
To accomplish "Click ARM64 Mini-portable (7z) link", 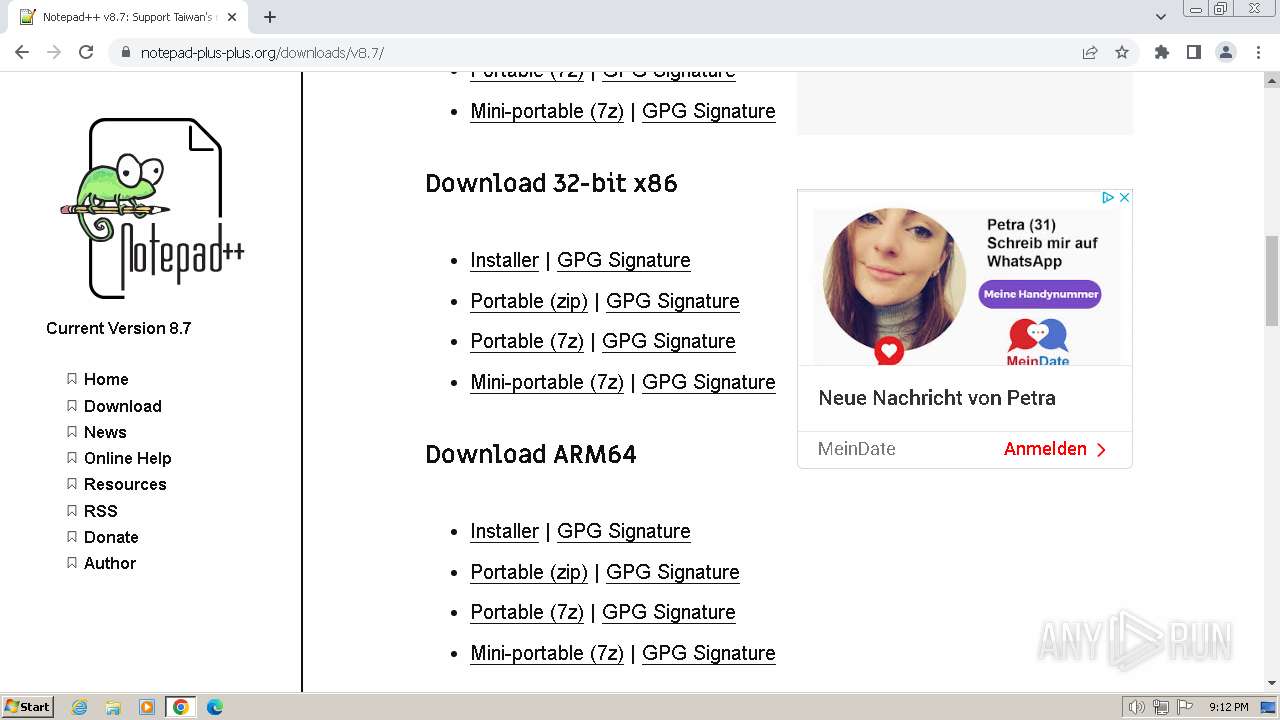I will click(547, 653).
